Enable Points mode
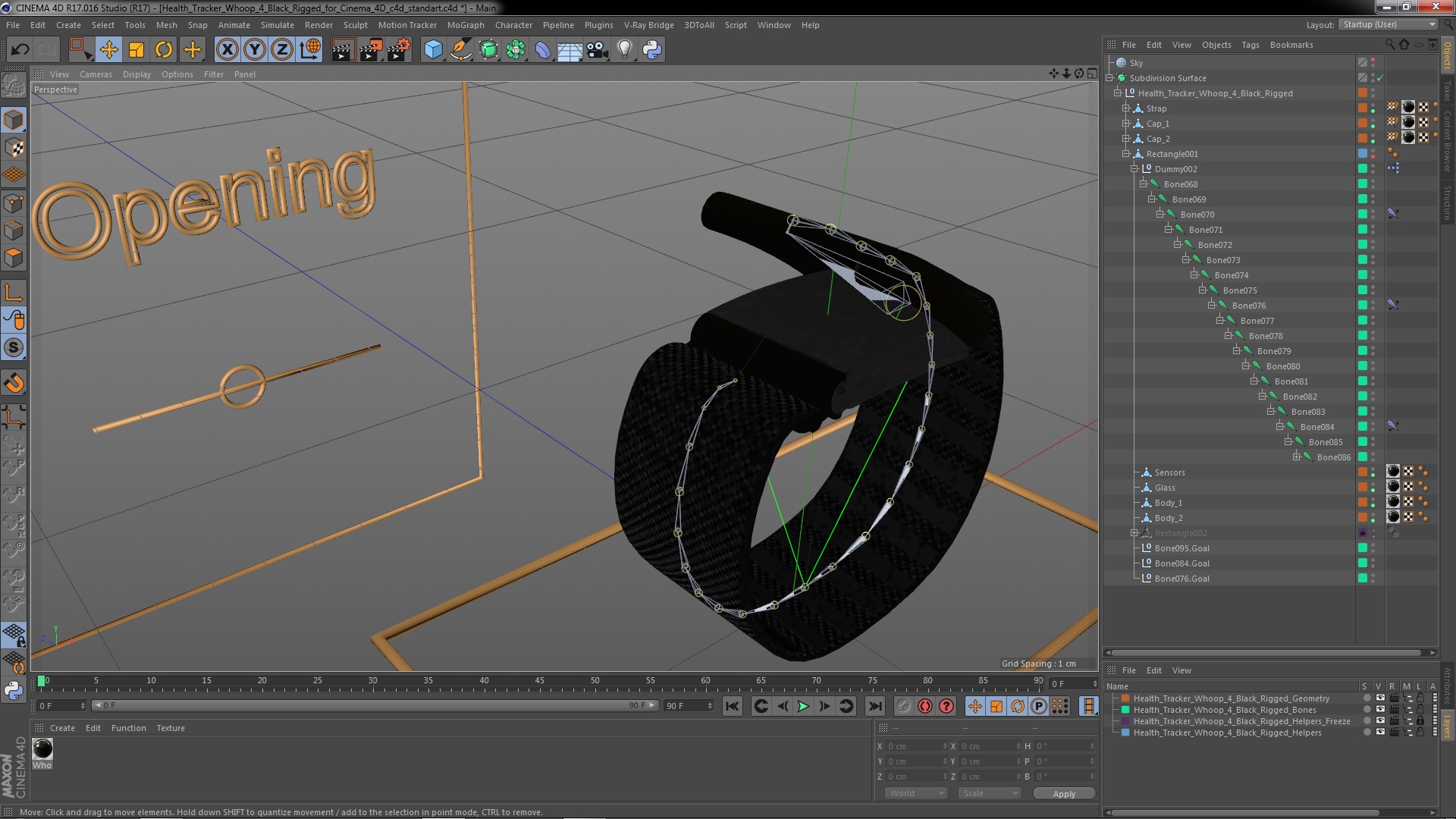 click(14, 203)
